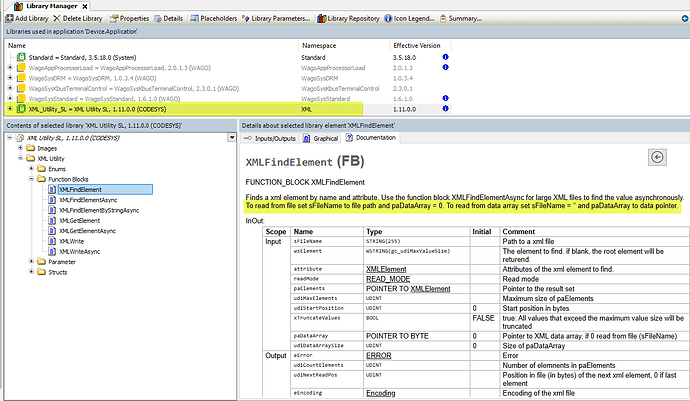
Task: Open Placeholders dialog
Action: pos(214,18)
